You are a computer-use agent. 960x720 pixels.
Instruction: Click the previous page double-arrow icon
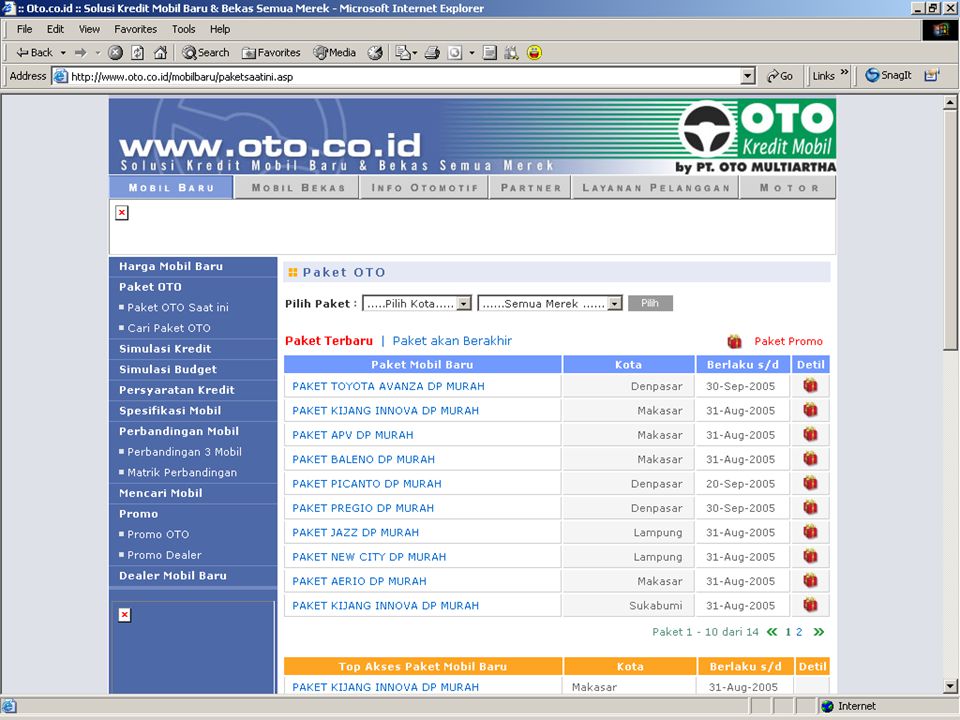tap(772, 632)
